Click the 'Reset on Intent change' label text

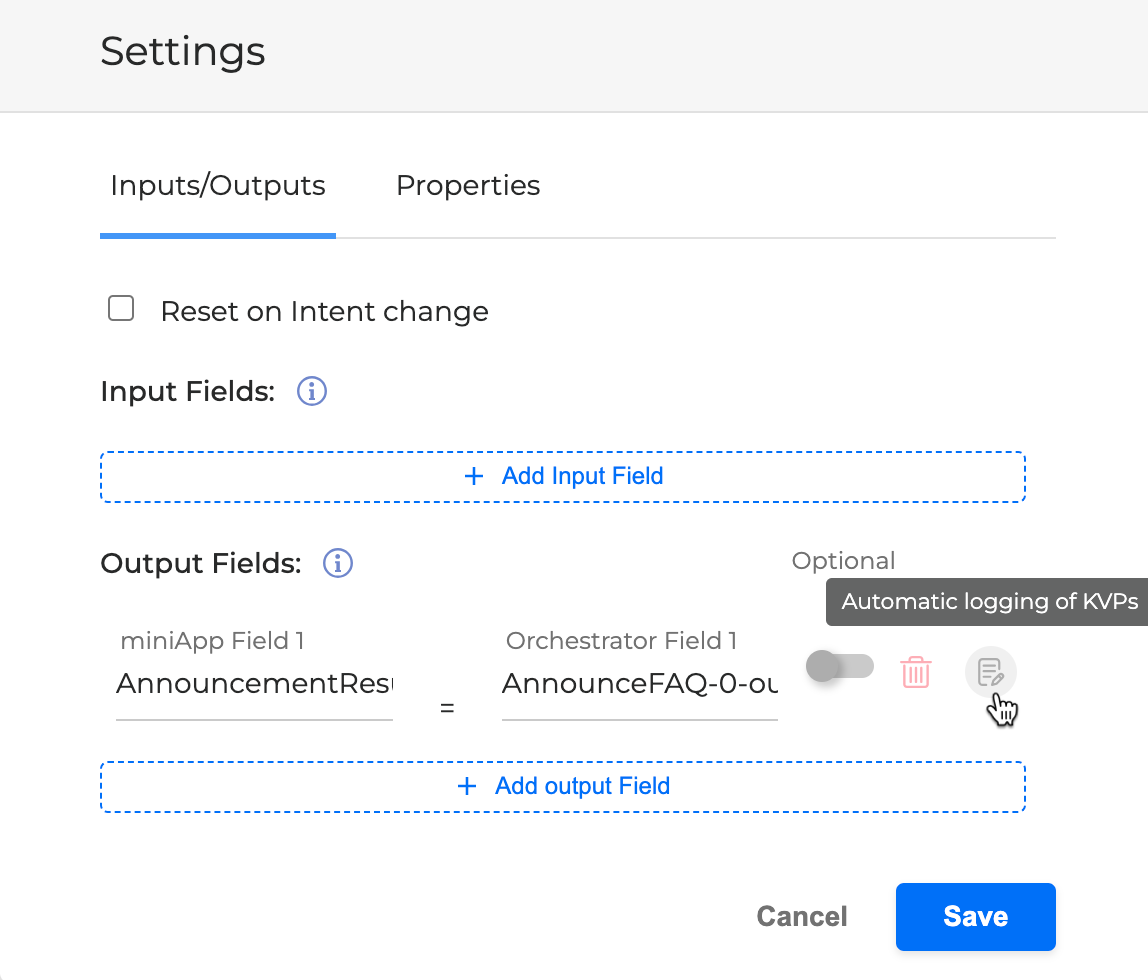[324, 312]
